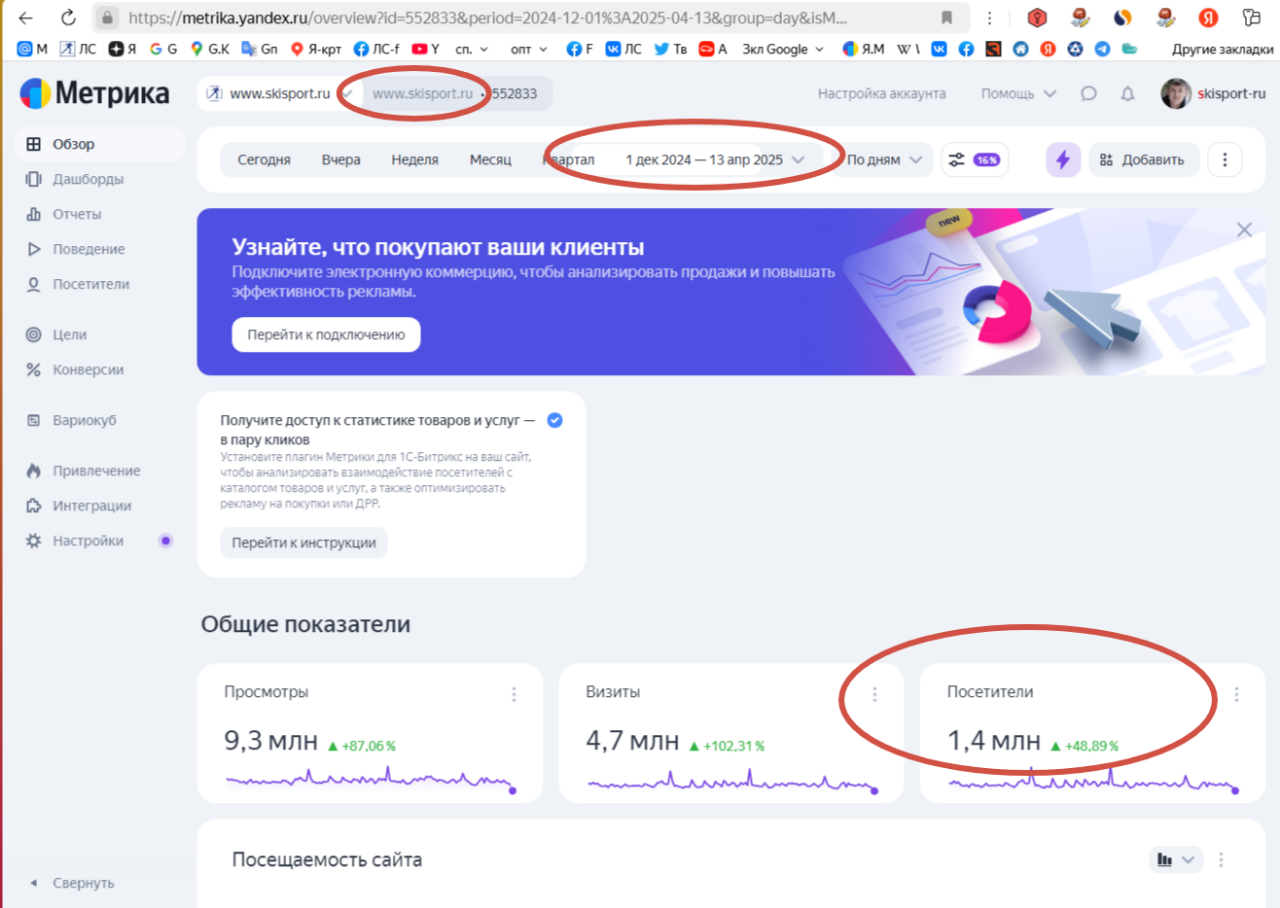Open the Визиты card three-dot menu
This screenshot has height=908, width=1280.
pyautogui.click(x=875, y=694)
